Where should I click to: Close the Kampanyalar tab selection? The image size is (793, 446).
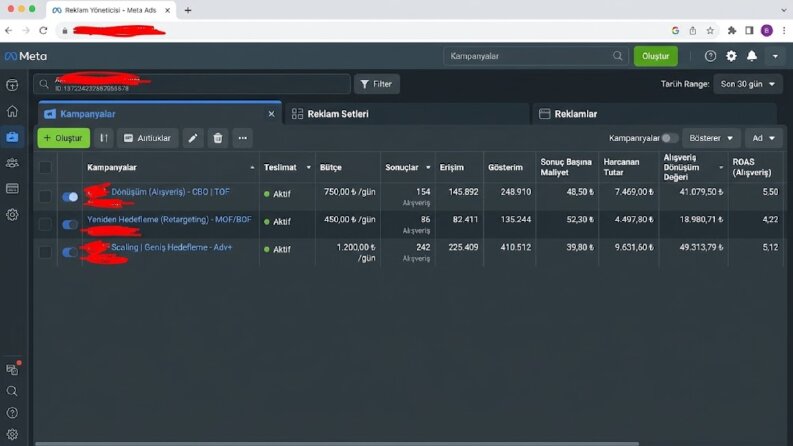pyautogui.click(x=272, y=114)
